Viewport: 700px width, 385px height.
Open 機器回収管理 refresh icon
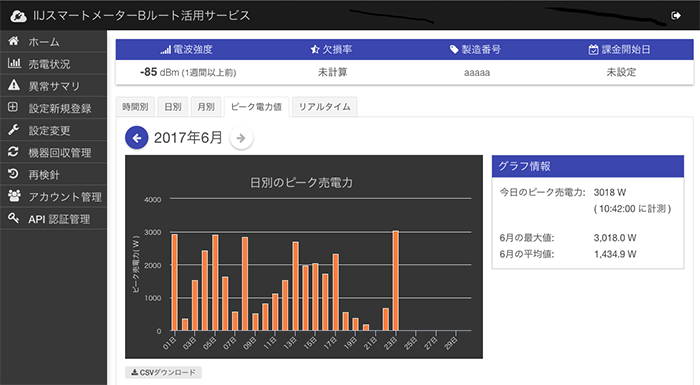(13, 152)
